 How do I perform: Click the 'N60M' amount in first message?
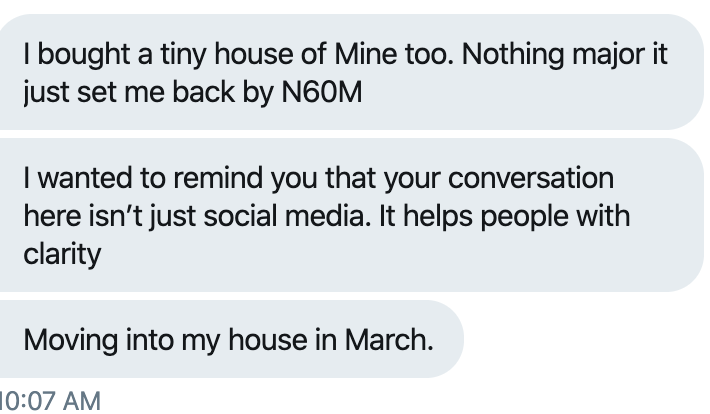(x=321, y=92)
